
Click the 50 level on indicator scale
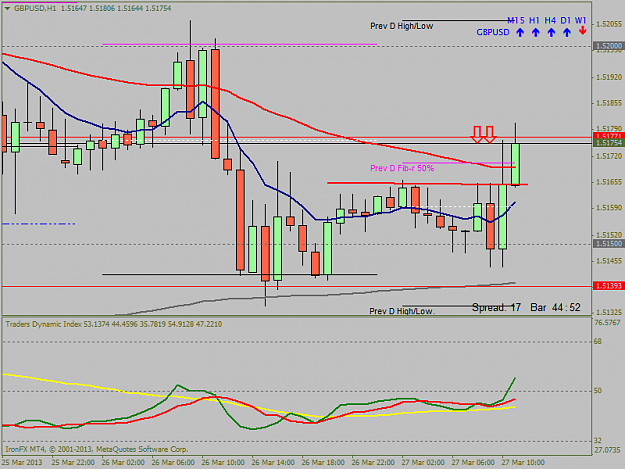point(597,391)
